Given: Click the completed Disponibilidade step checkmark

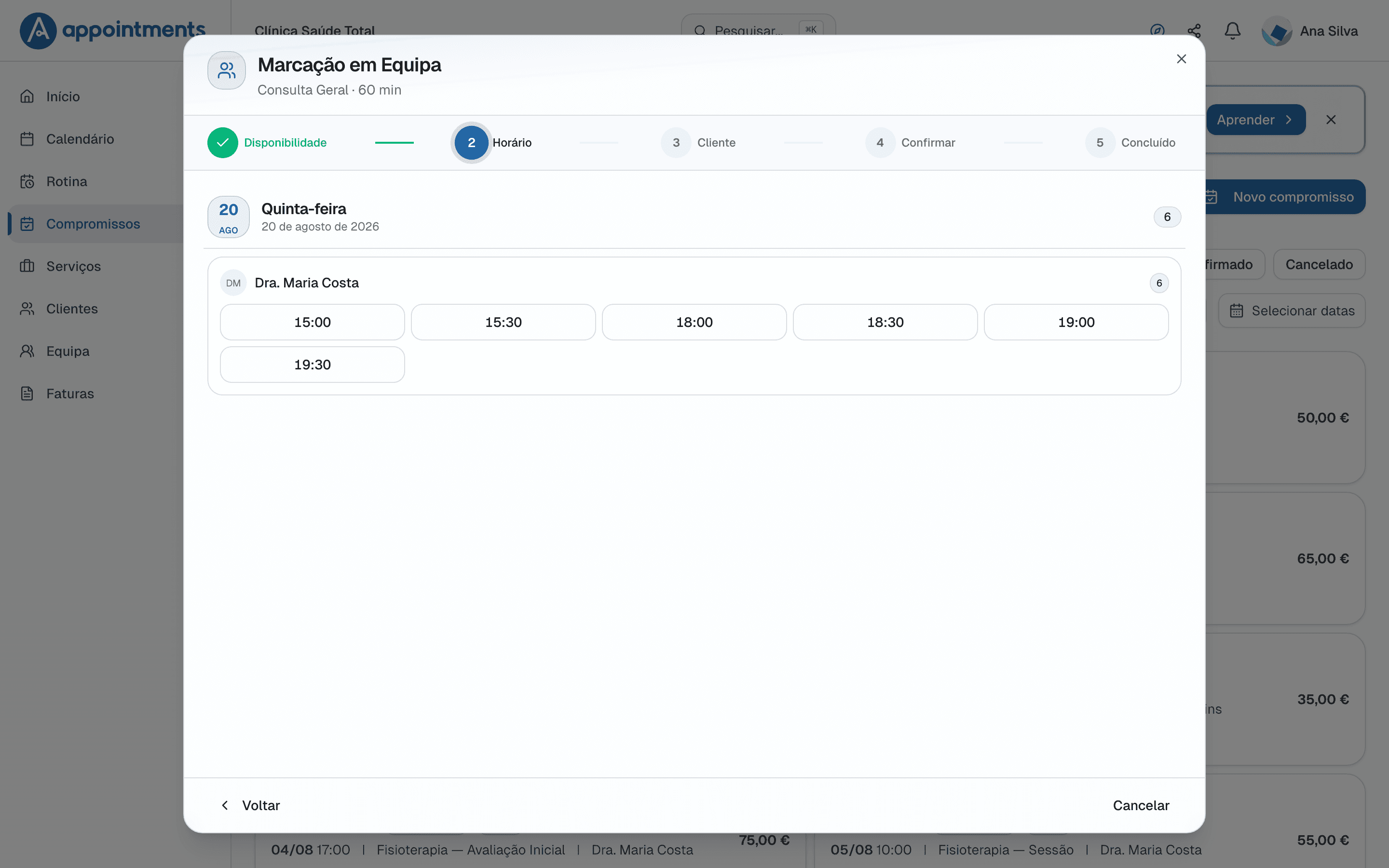Looking at the screenshot, I should click(x=223, y=142).
